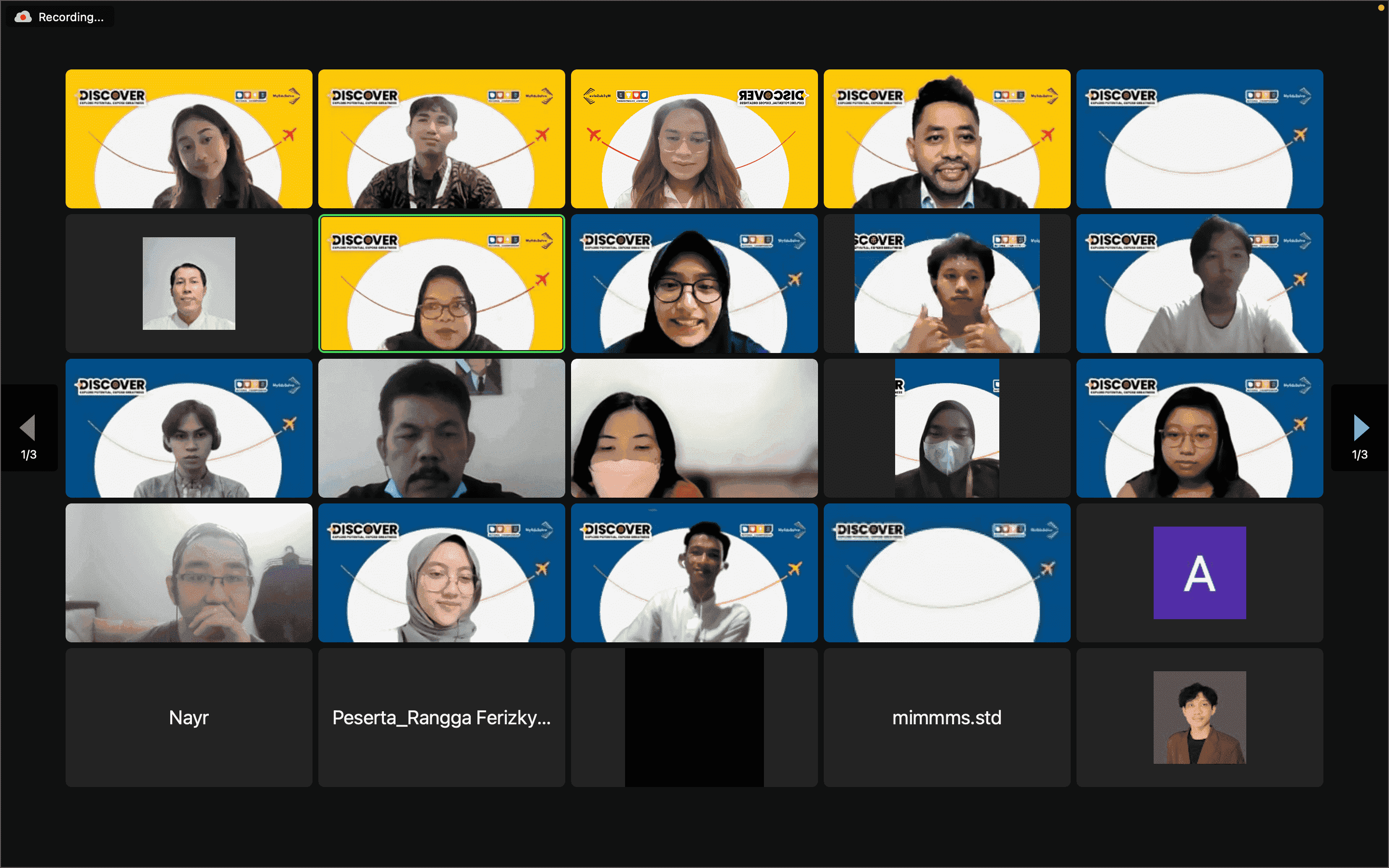Image resolution: width=1389 pixels, height=868 pixels.
Task: Select the woman wearing a pink face mask
Action: pos(694,428)
